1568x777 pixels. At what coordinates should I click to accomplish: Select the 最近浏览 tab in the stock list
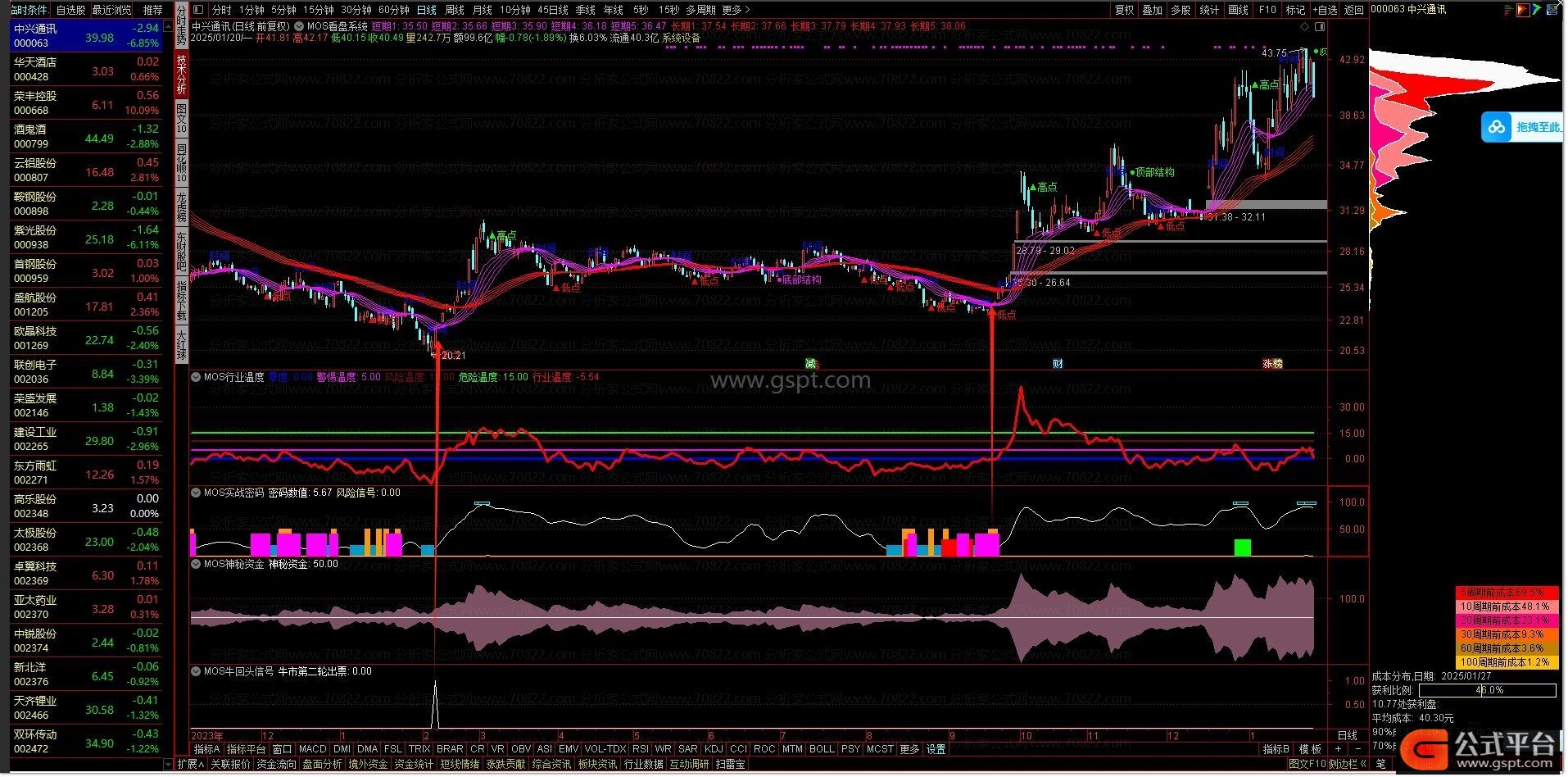(x=111, y=10)
